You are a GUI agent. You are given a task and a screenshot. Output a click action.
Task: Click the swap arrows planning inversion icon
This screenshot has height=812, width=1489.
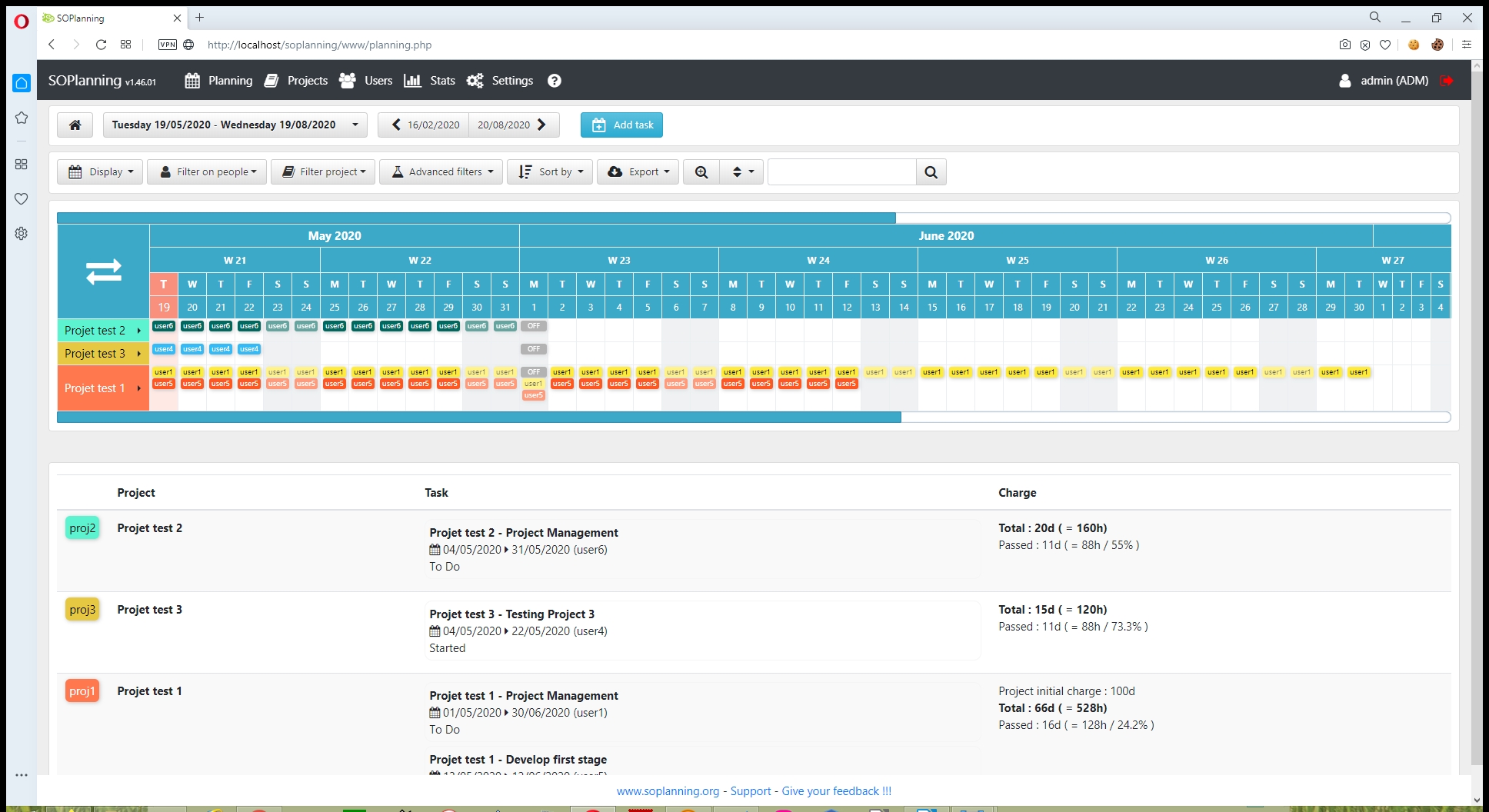click(103, 271)
